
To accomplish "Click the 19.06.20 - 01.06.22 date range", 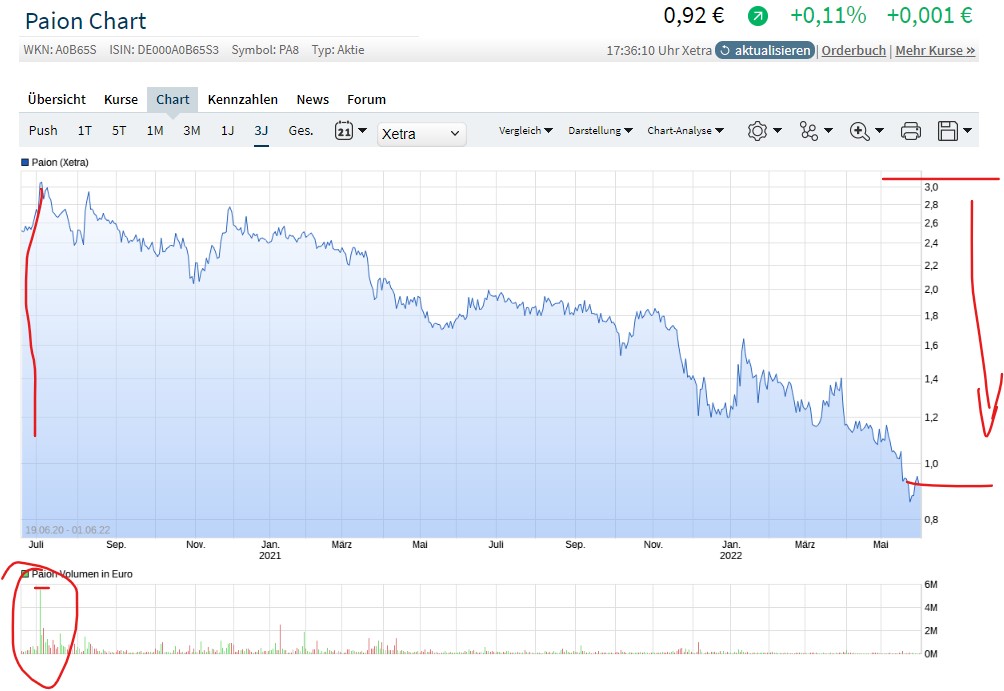I will tap(67, 530).
